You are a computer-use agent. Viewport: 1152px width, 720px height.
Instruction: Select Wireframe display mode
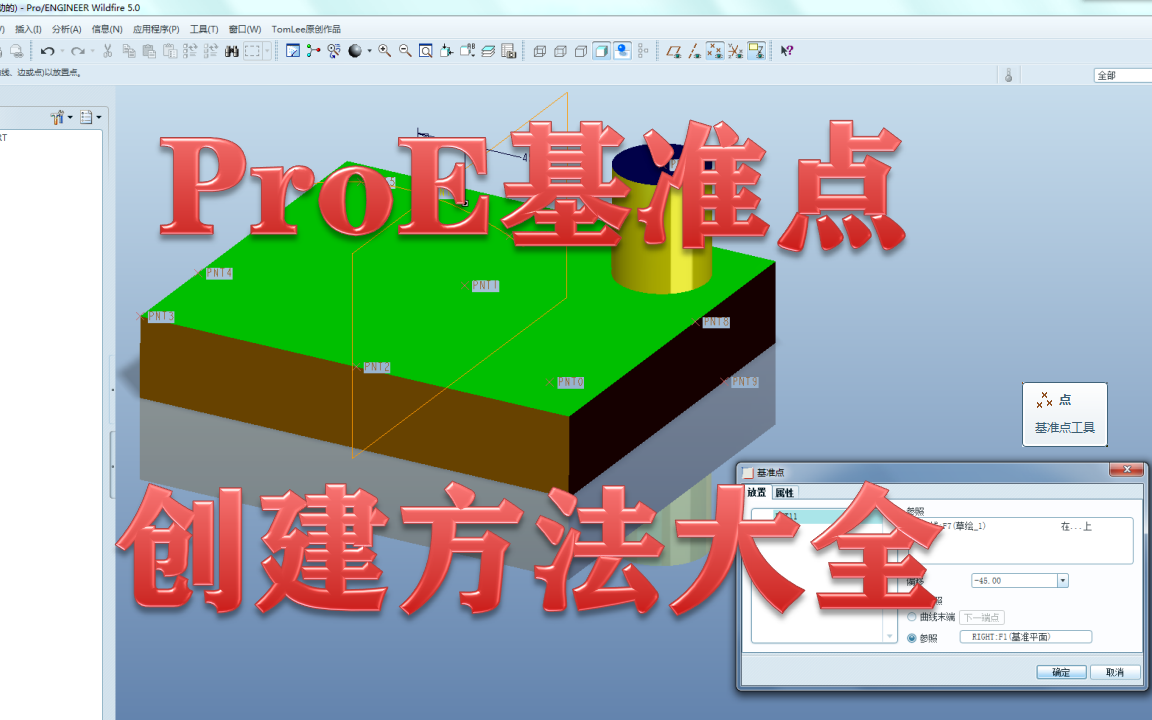(540, 50)
